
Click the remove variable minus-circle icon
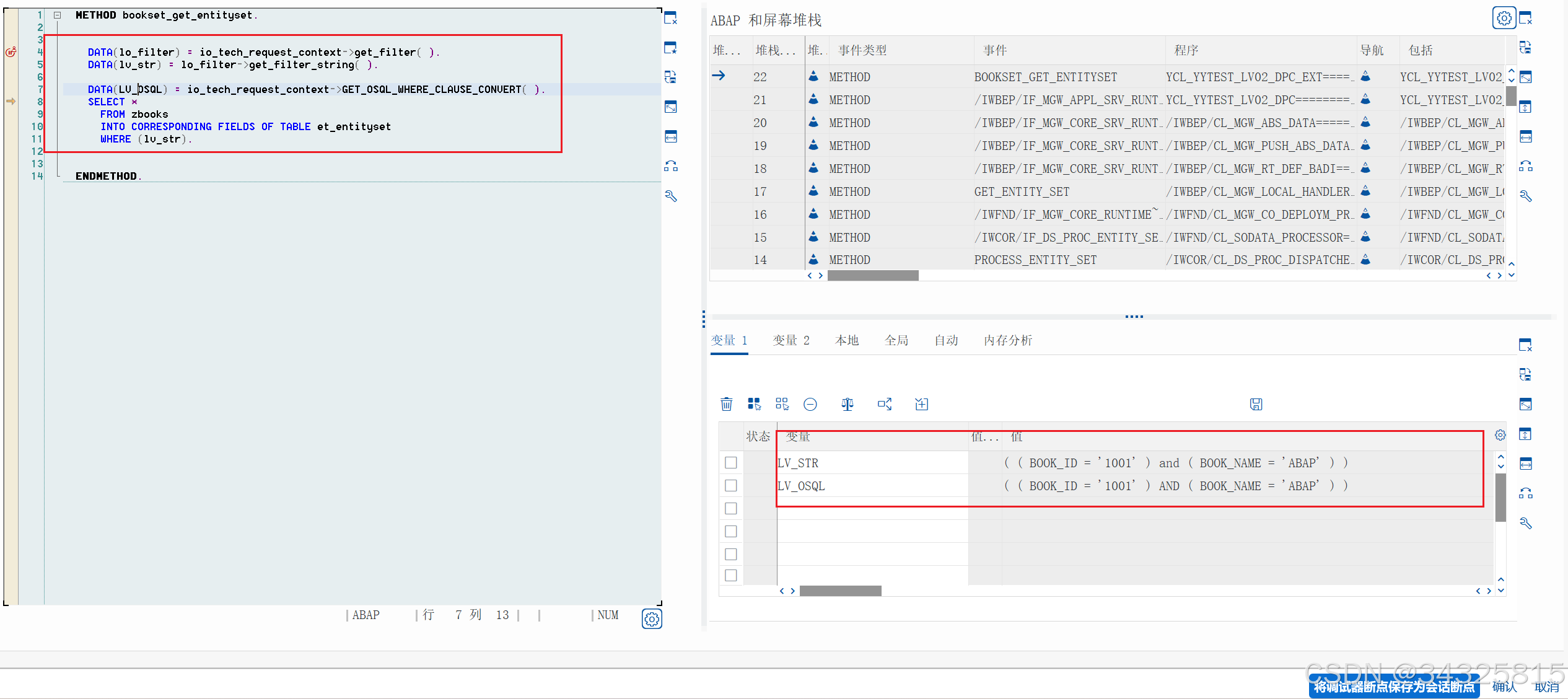pyautogui.click(x=810, y=404)
